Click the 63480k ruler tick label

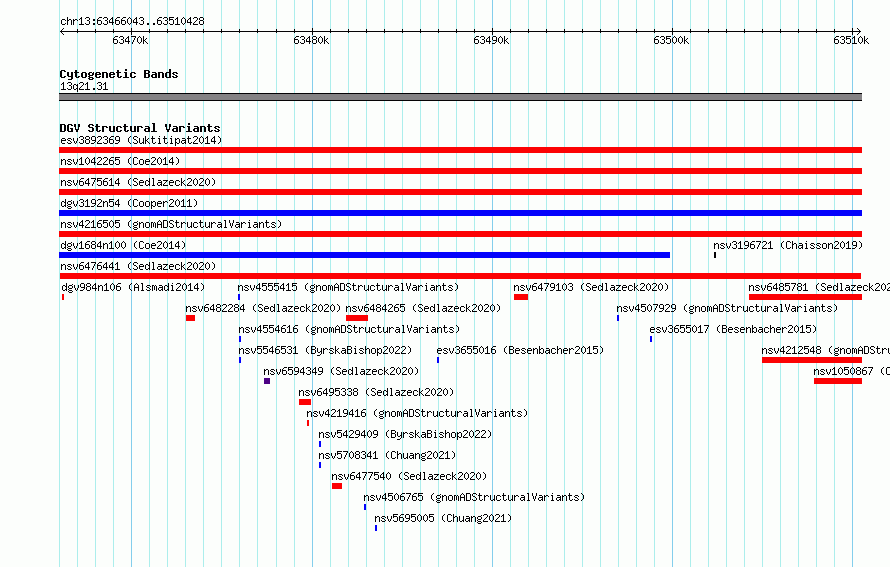pos(311,40)
